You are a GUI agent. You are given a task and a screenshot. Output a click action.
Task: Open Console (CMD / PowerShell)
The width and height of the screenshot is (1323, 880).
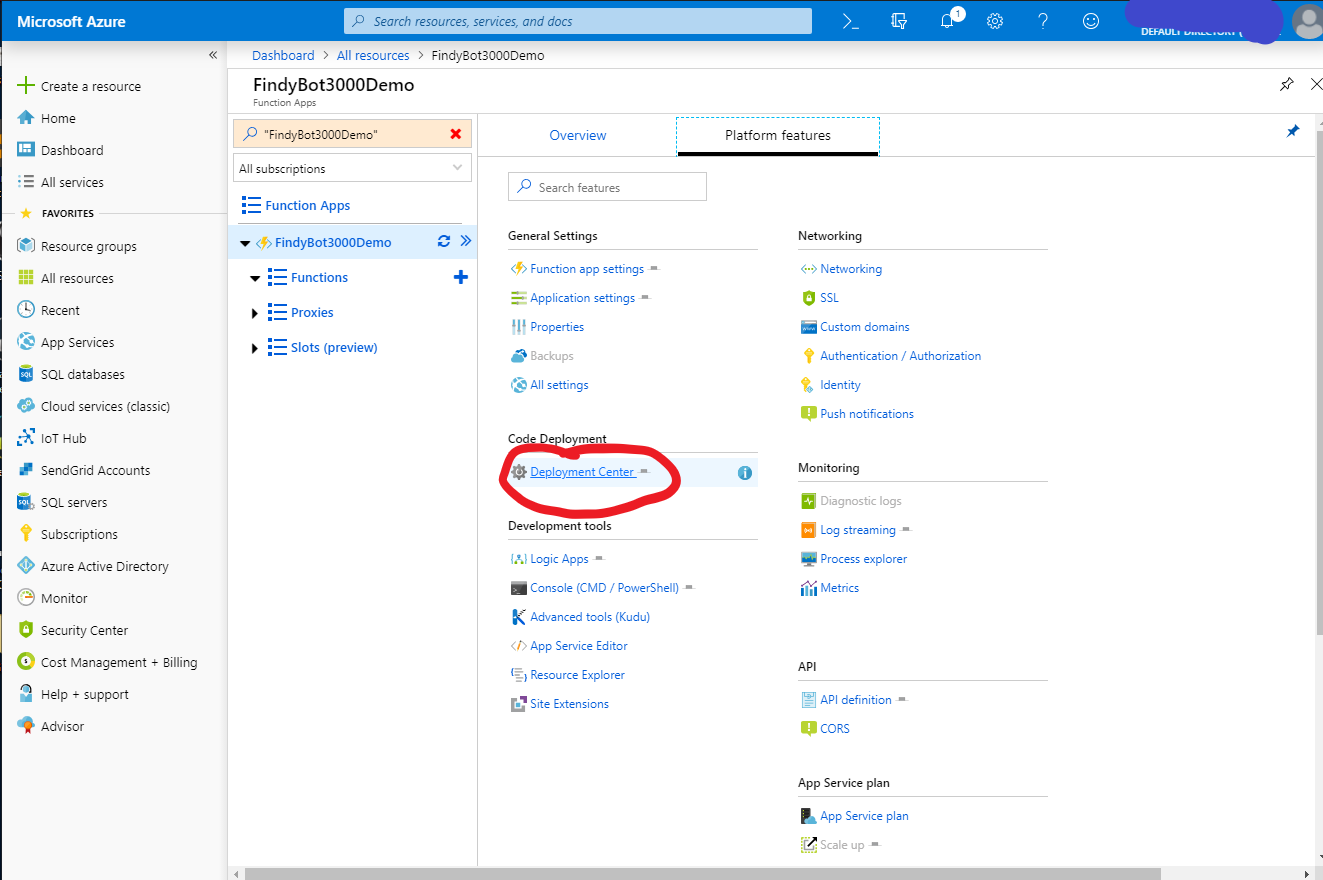[604, 588]
